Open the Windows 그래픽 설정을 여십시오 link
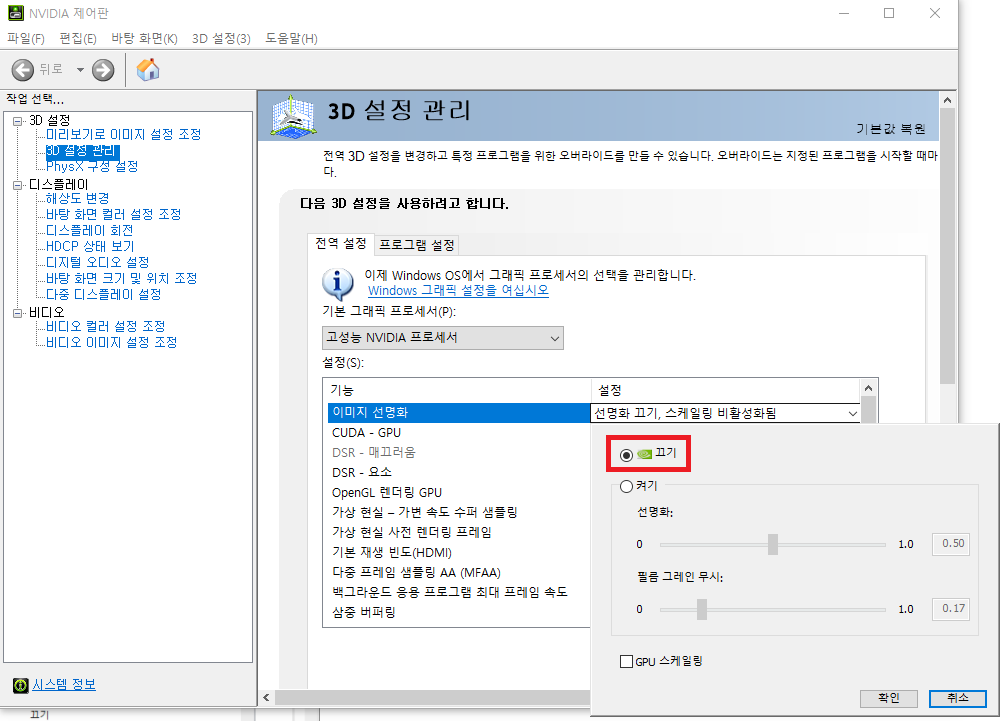Viewport: 1003px width, 721px height. click(x=458, y=290)
